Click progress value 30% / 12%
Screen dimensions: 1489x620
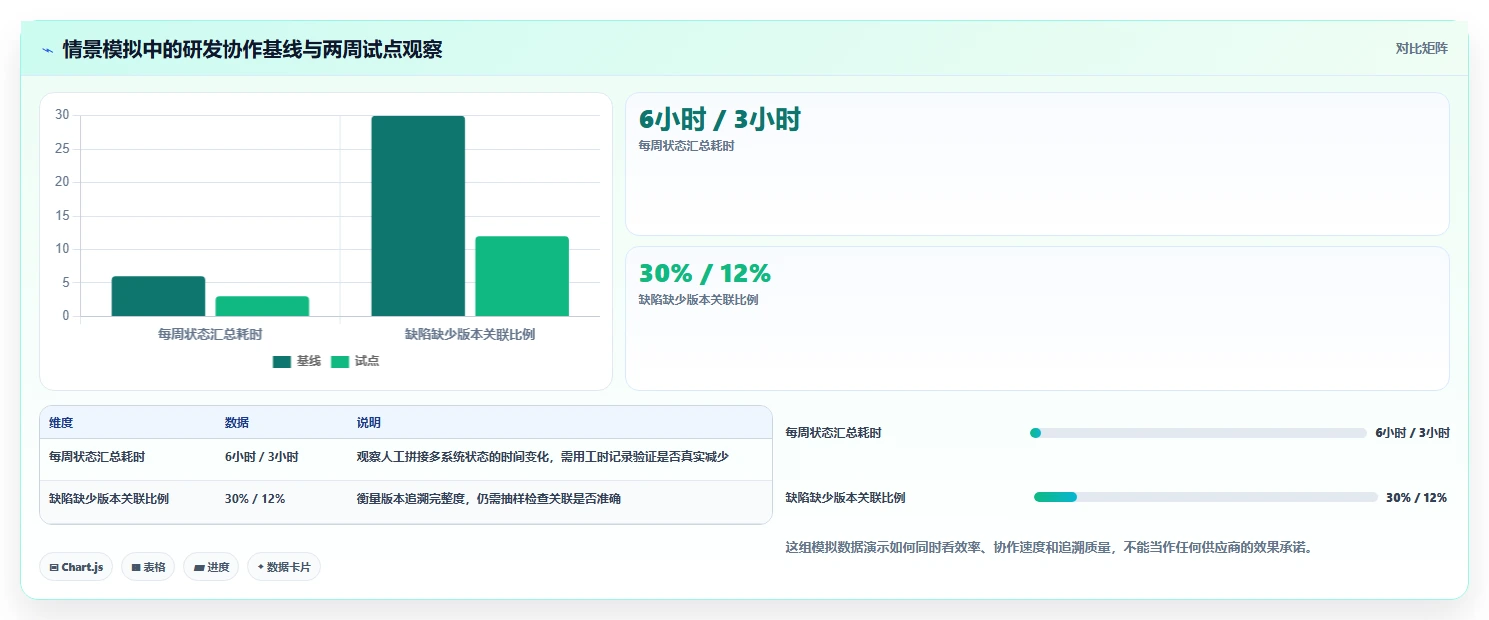1416,497
